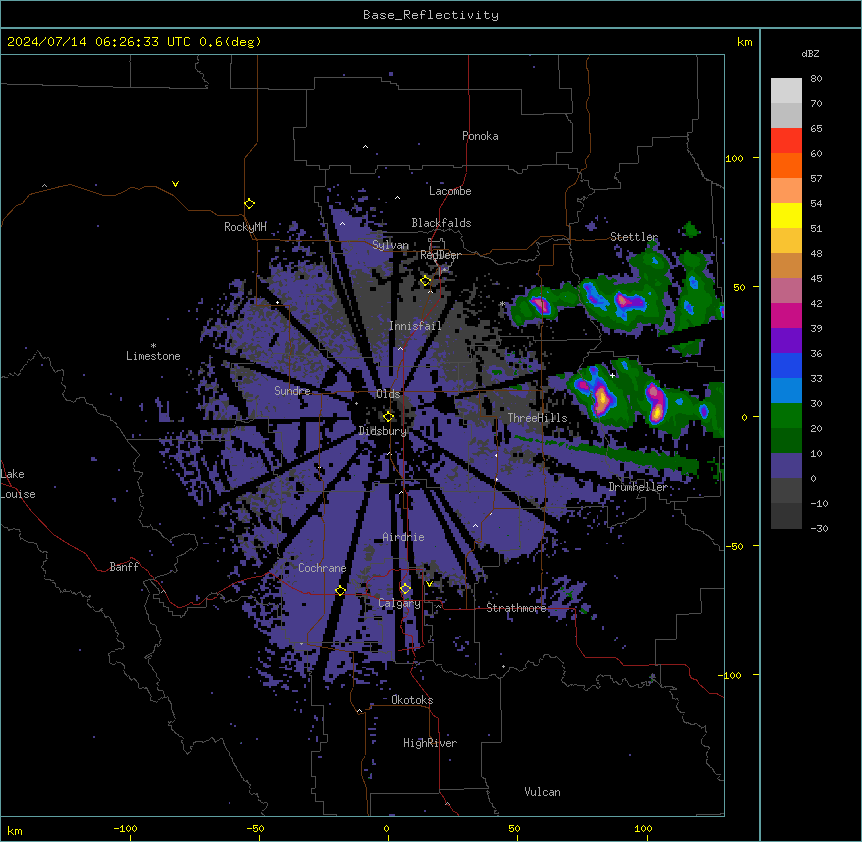Click the 45 value on dBZ legend
The height and width of the screenshot is (842, 862).
[816, 279]
